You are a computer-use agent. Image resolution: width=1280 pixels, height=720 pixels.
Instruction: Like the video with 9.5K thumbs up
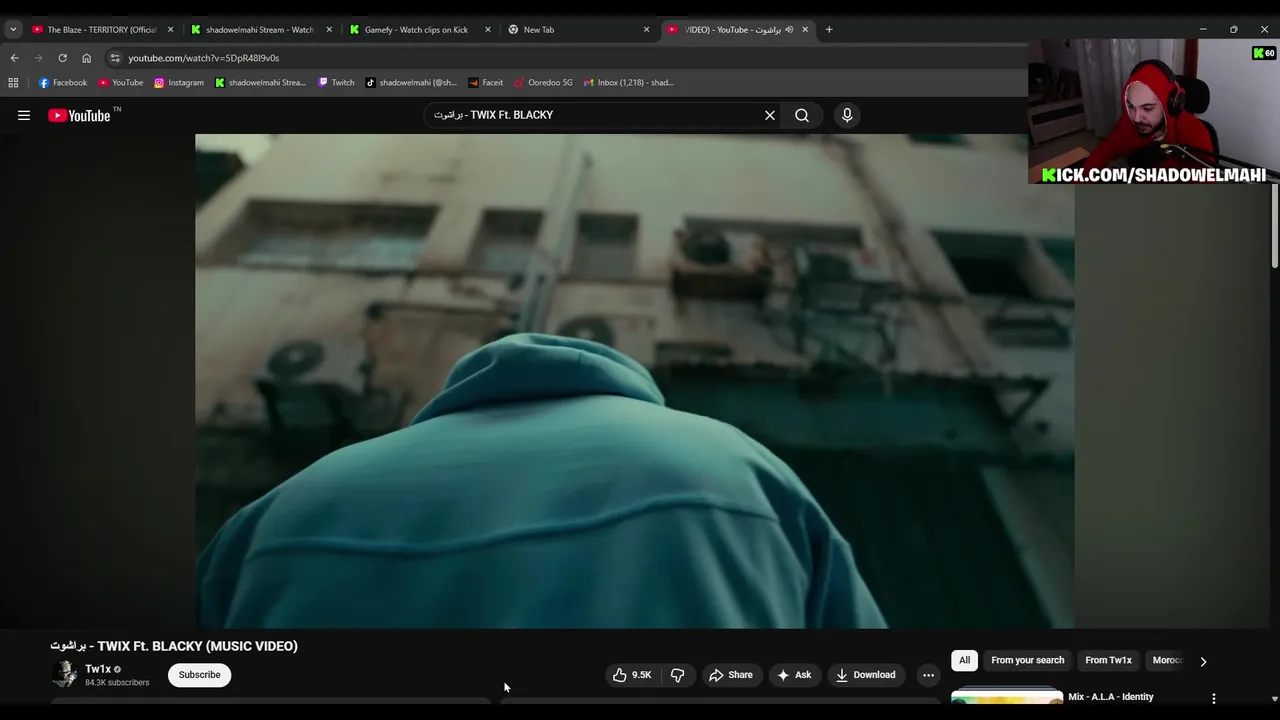[632, 675]
